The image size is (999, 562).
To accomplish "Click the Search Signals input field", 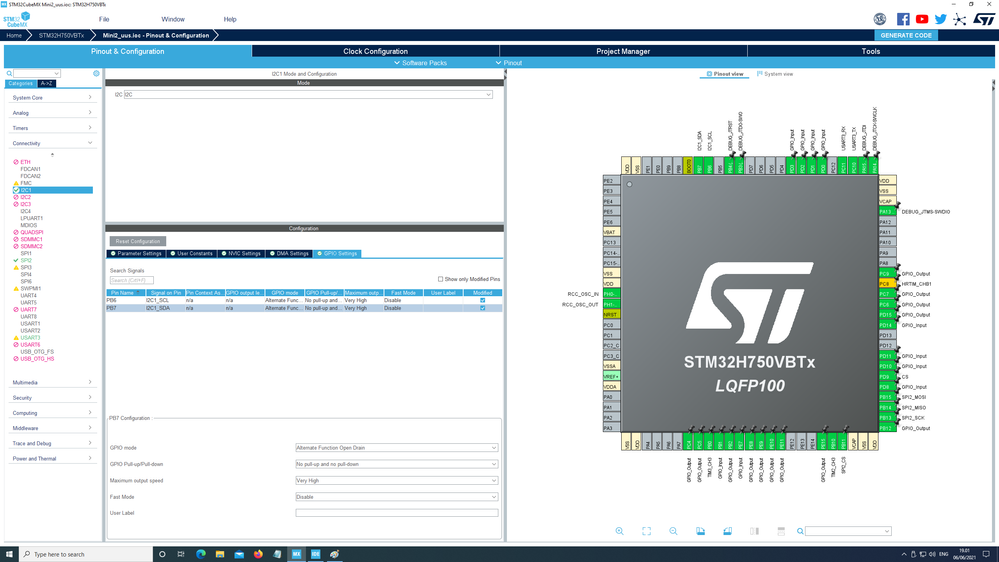I will [x=131, y=280].
